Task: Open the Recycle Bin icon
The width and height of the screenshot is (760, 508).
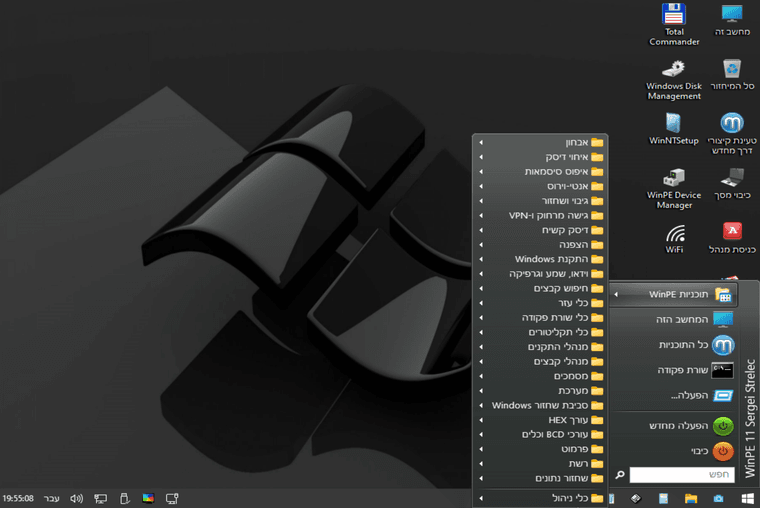Action: coord(732,75)
